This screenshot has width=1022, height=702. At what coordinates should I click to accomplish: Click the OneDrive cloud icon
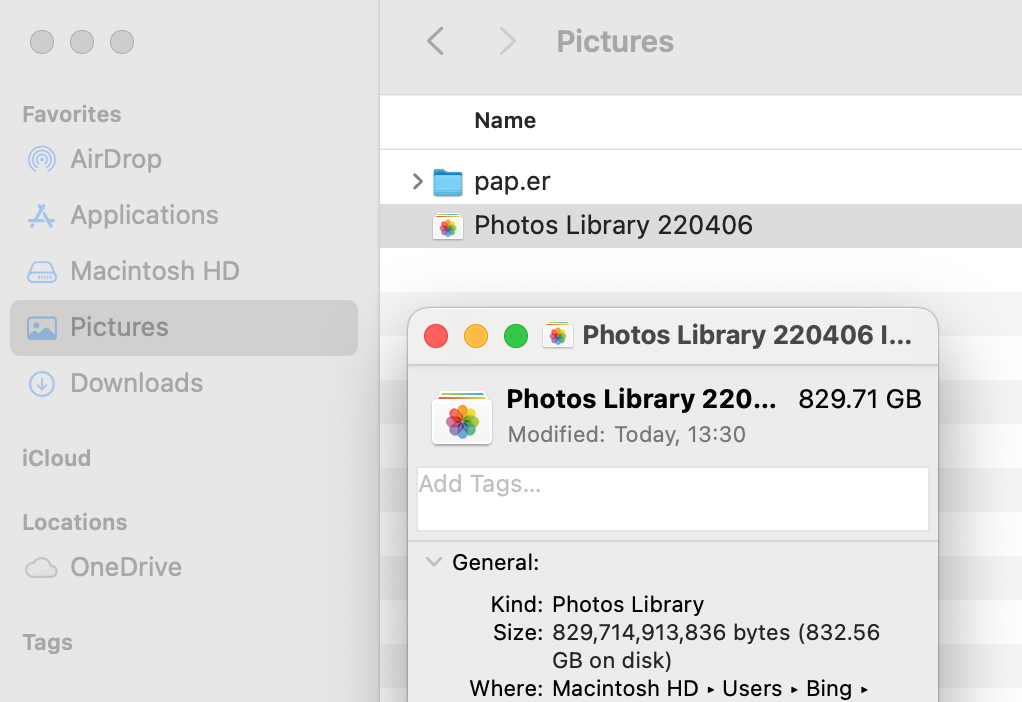click(x=42, y=568)
